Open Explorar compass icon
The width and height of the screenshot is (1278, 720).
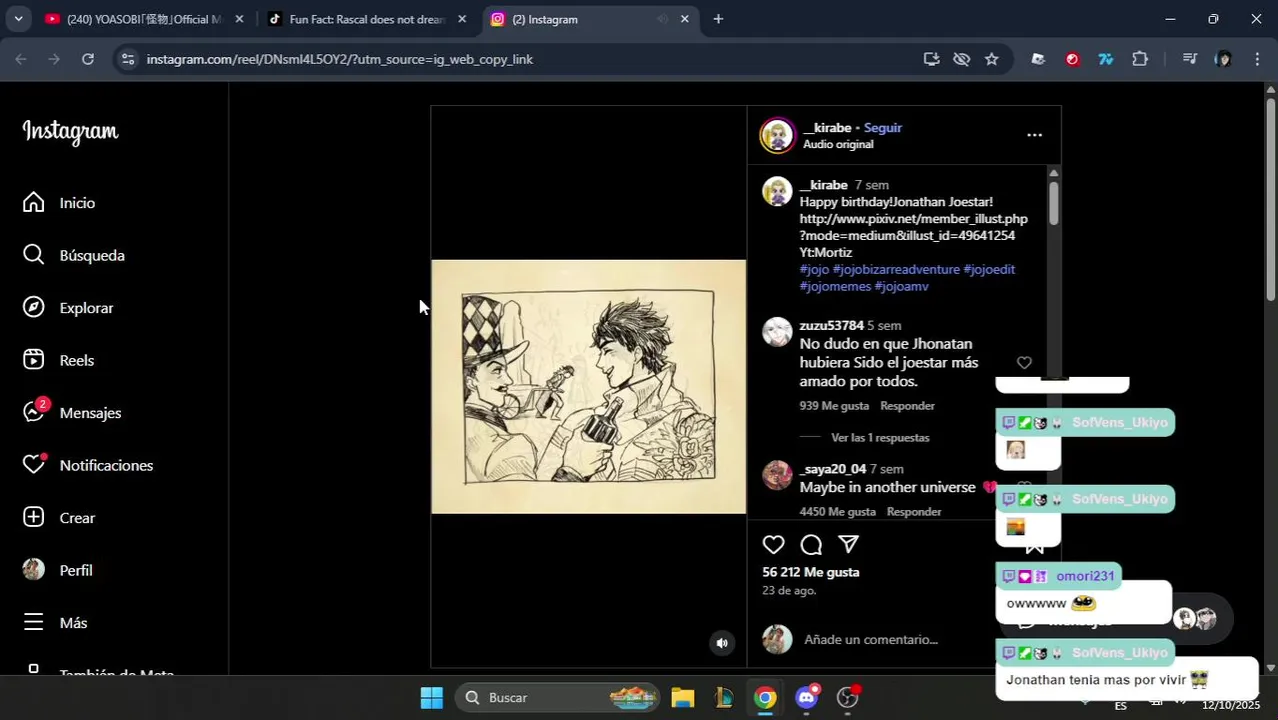click(x=34, y=308)
